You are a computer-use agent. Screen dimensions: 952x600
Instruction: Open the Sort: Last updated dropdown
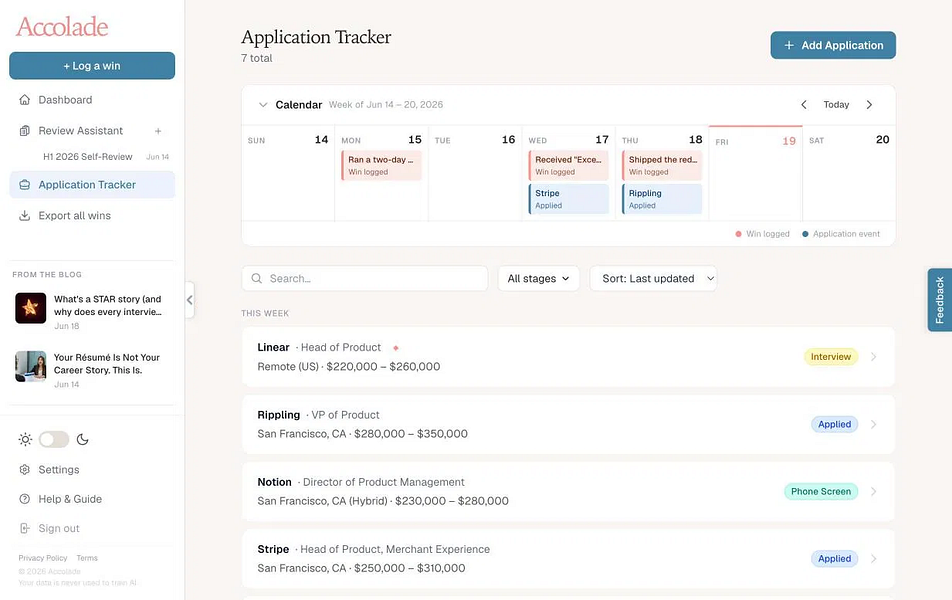pos(653,278)
